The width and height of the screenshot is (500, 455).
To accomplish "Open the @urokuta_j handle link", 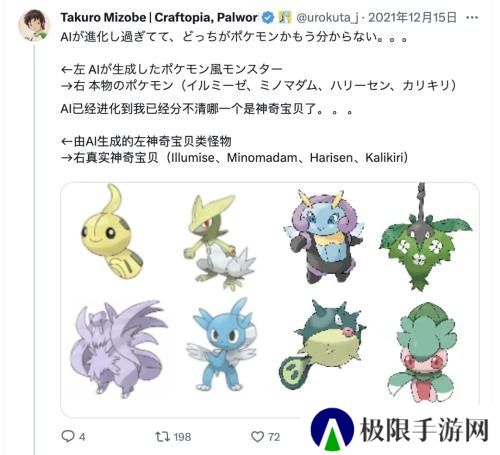I will pyautogui.click(x=327, y=18).
